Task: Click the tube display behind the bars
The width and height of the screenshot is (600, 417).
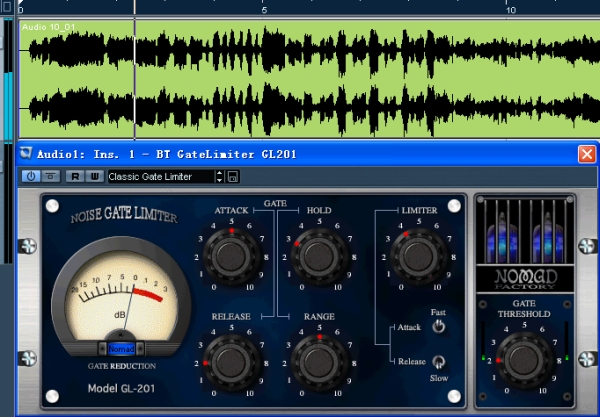Action: point(525,231)
